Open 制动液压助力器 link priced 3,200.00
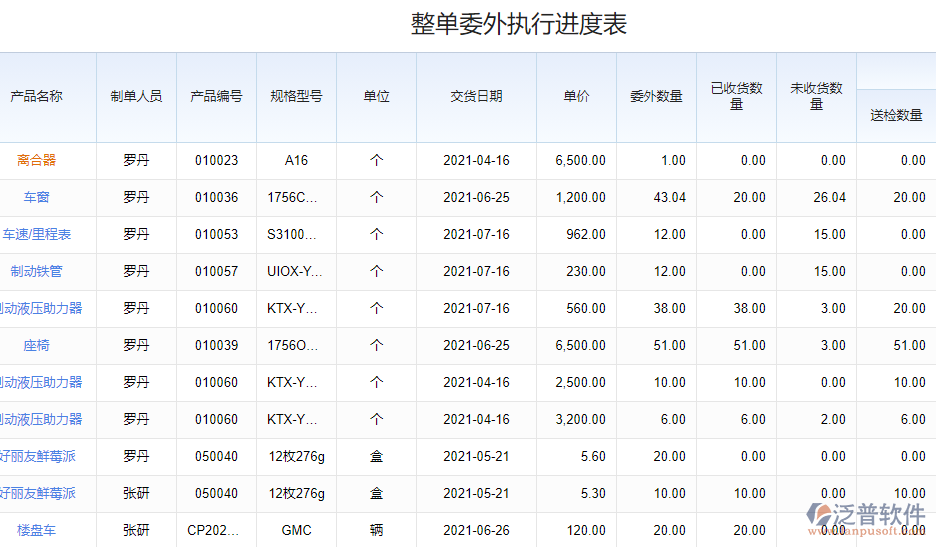The image size is (936, 547). 41,419
